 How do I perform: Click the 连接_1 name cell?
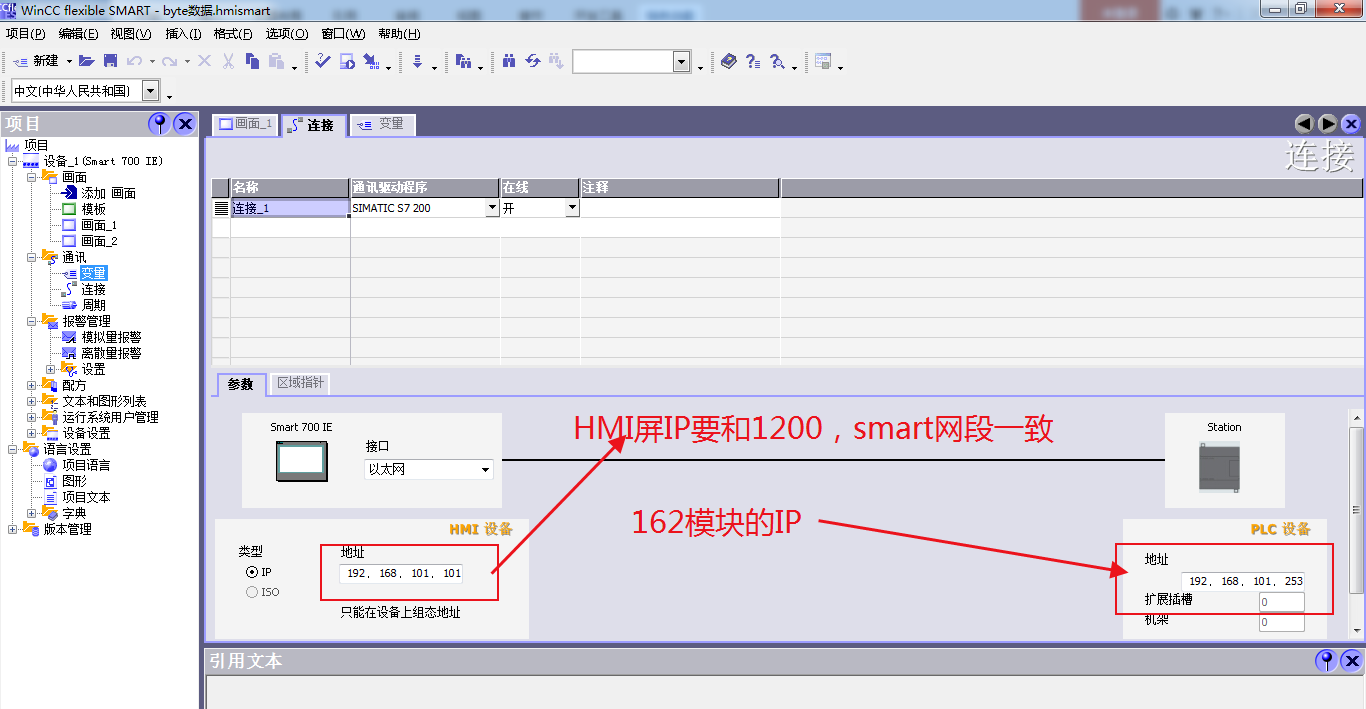(290, 208)
